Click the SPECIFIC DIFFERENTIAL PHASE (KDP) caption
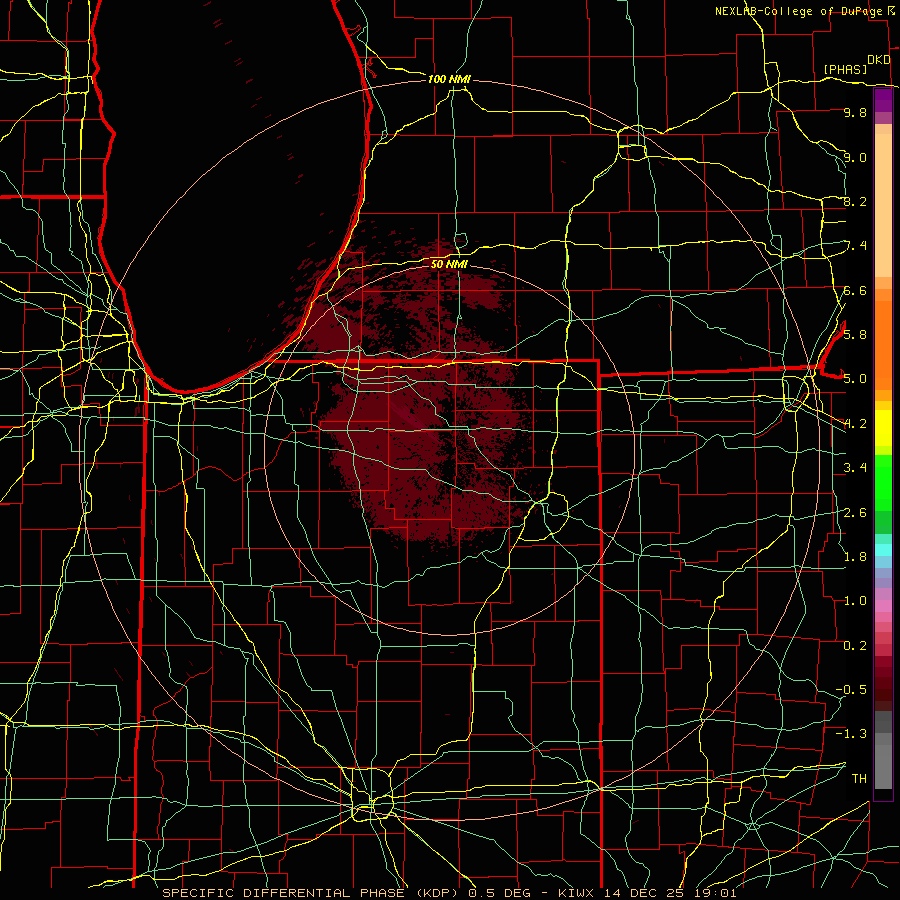This screenshot has height=900, width=900. 310,893
